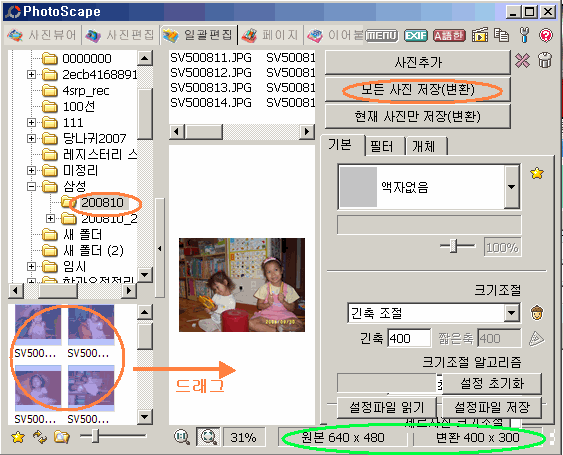563x455 pixels.
Task: Click the file list scroll right arrow
Action: [x=307, y=131]
